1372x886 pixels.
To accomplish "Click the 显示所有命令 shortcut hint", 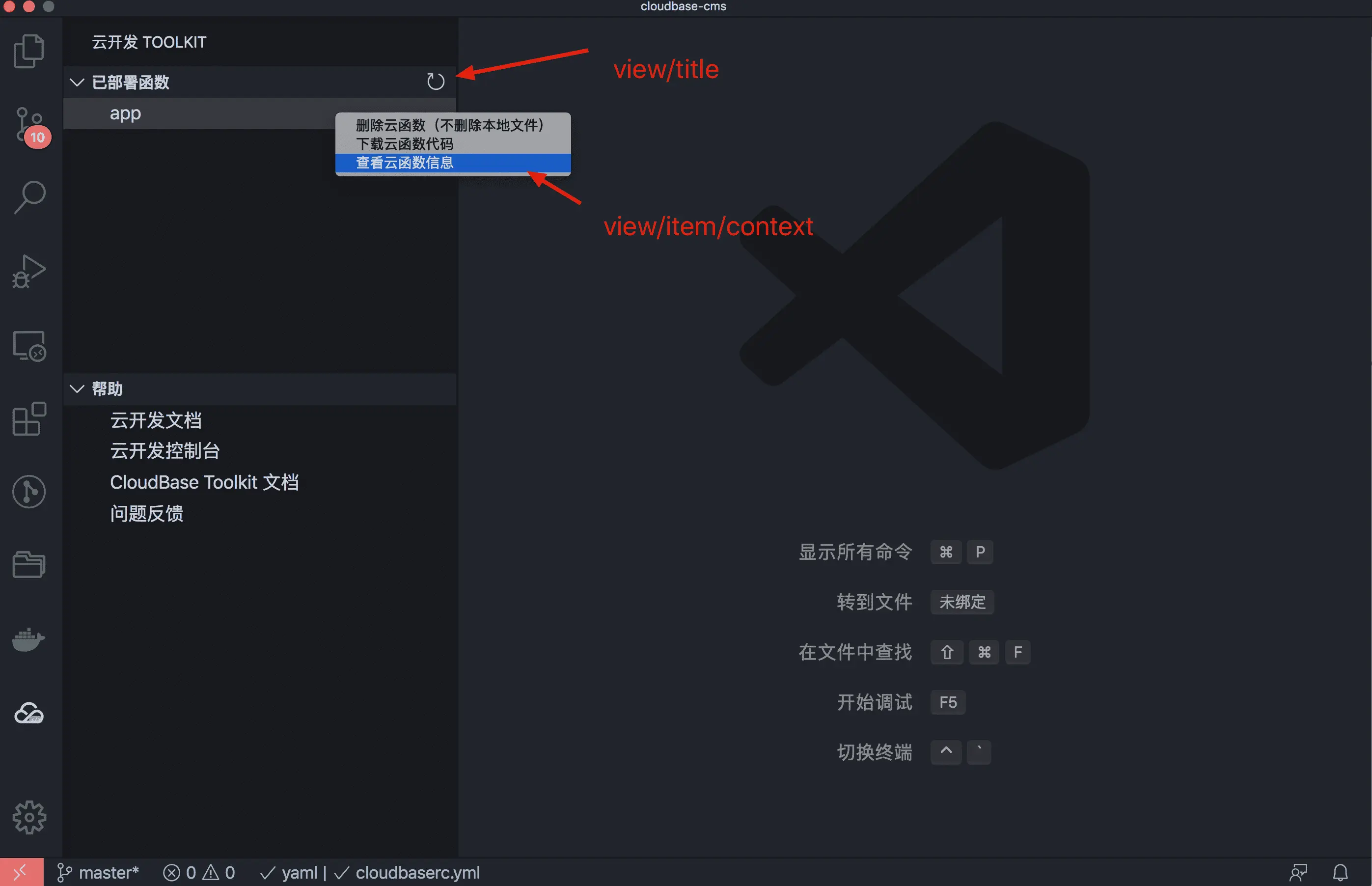I will point(855,552).
